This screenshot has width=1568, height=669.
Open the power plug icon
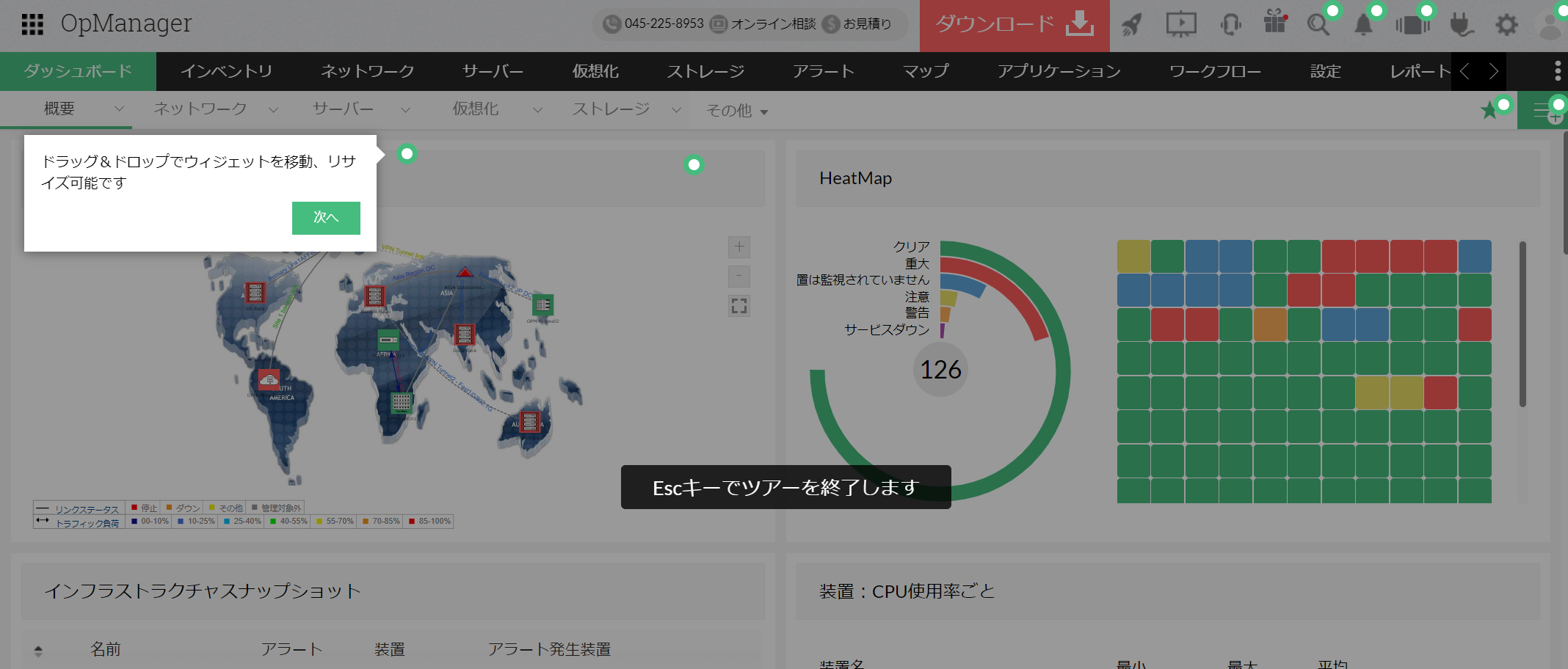pos(1462,25)
